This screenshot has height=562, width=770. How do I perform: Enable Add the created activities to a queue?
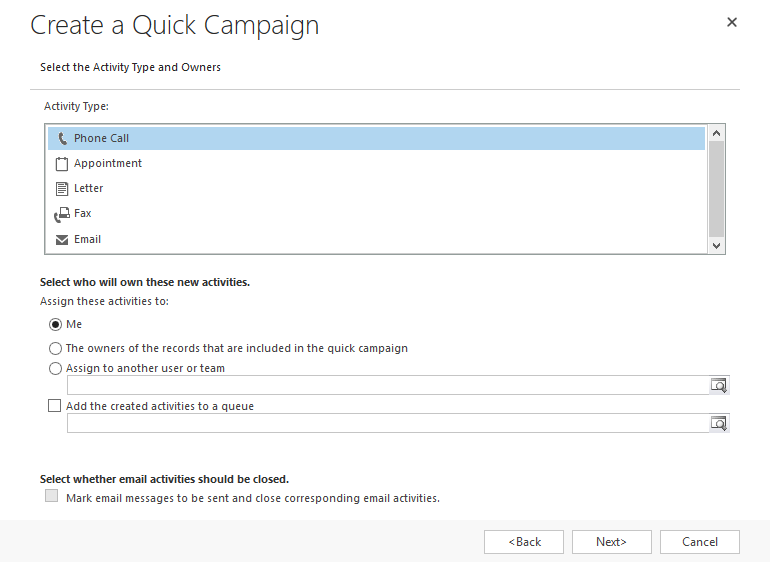[55, 406]
